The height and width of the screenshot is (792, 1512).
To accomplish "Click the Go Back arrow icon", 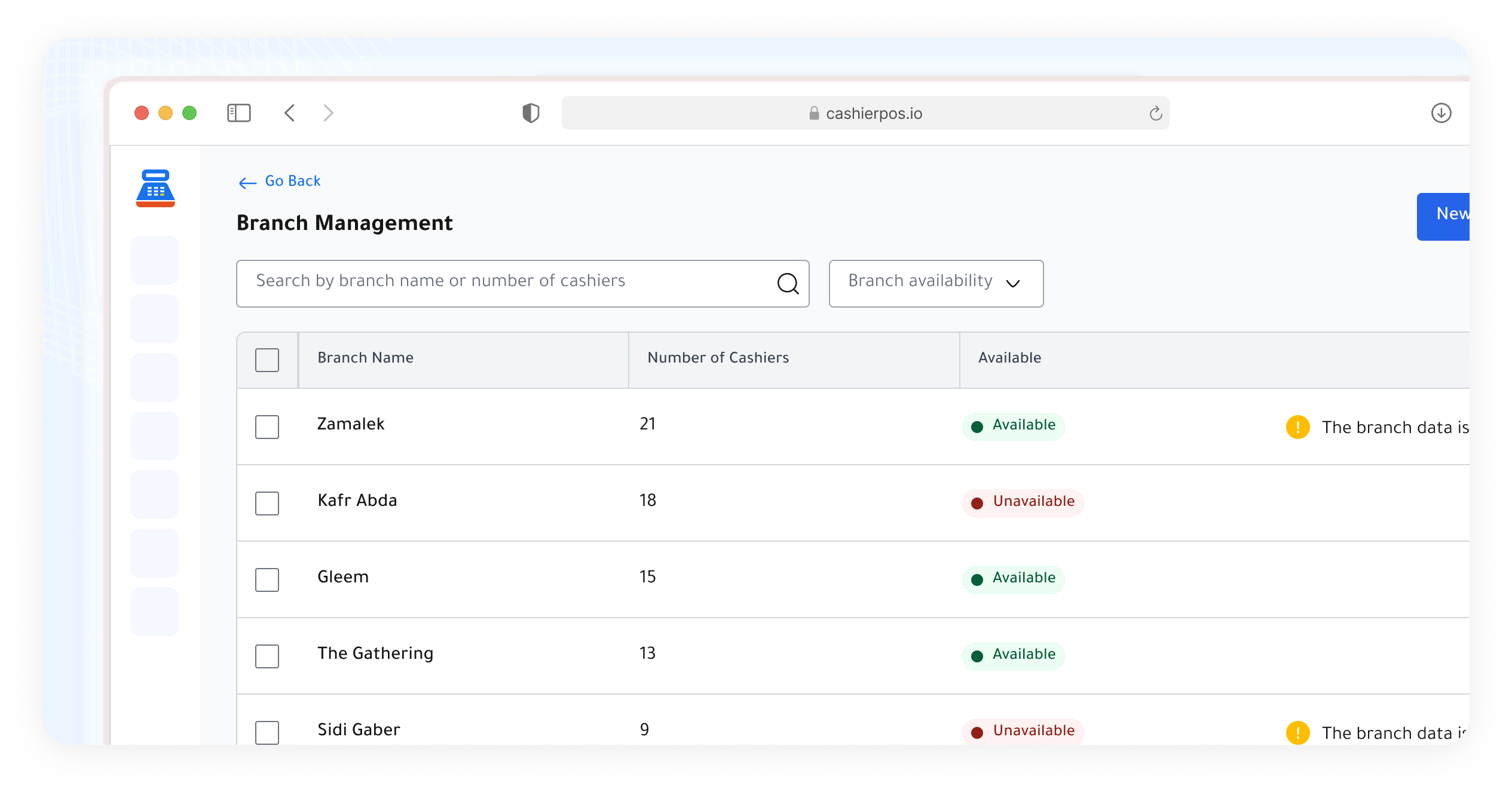I will click(247, 183).
